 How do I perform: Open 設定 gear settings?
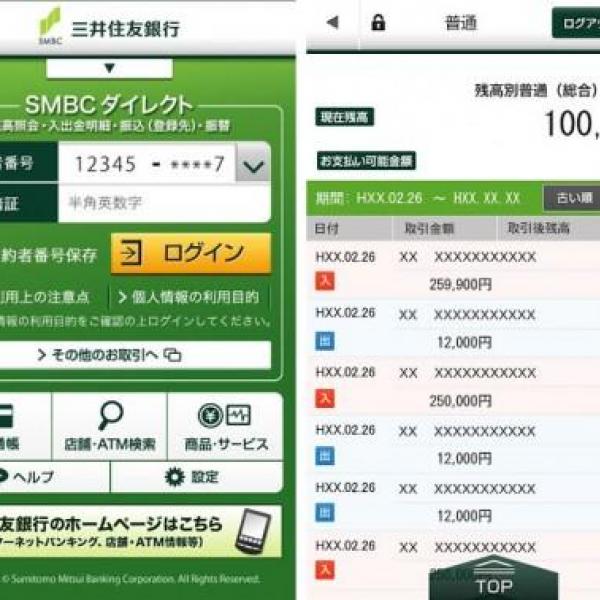tap(197, 477)
